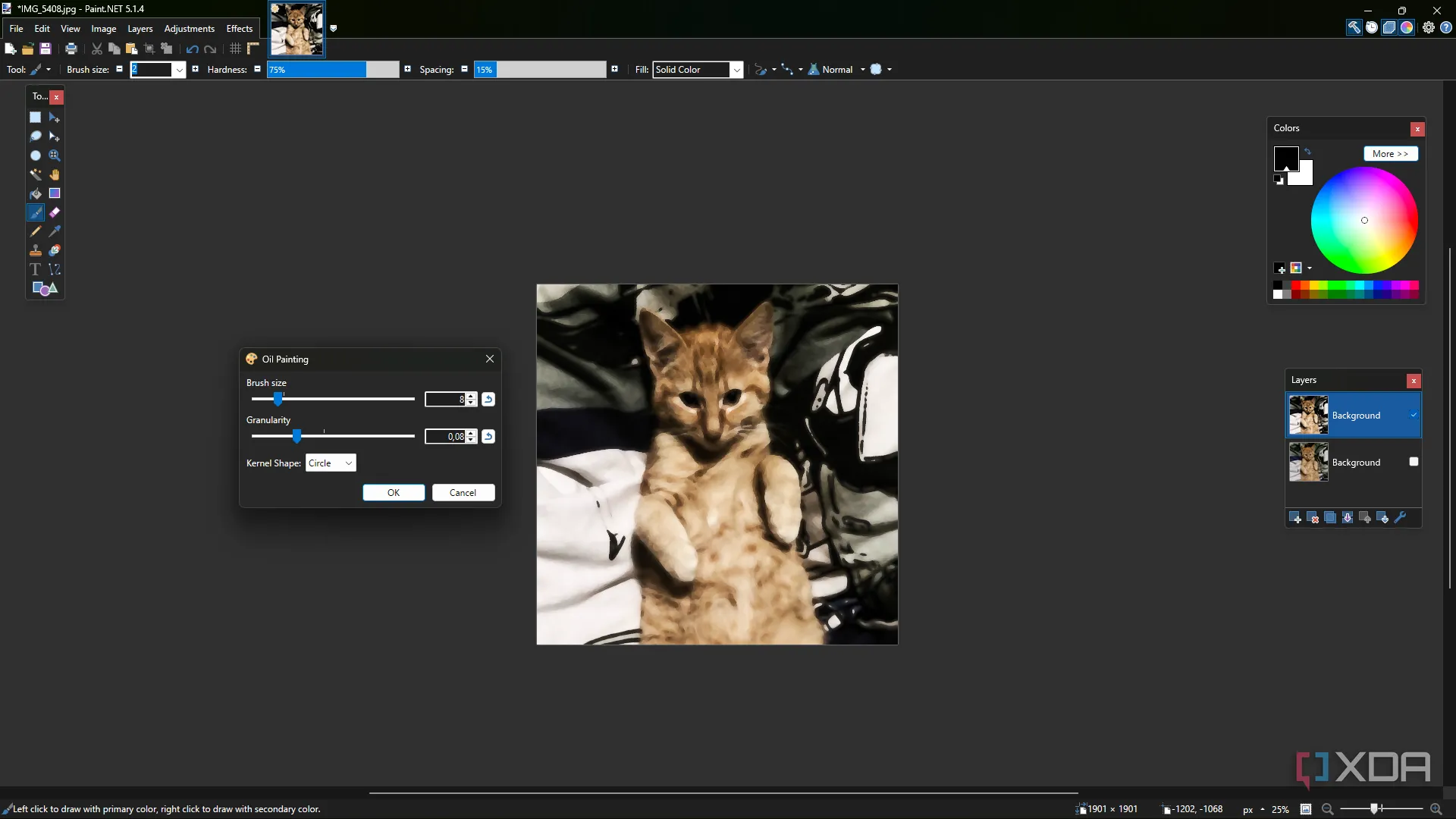
Task: Click the Delete Layer icon
Action: pos(1313,518)
